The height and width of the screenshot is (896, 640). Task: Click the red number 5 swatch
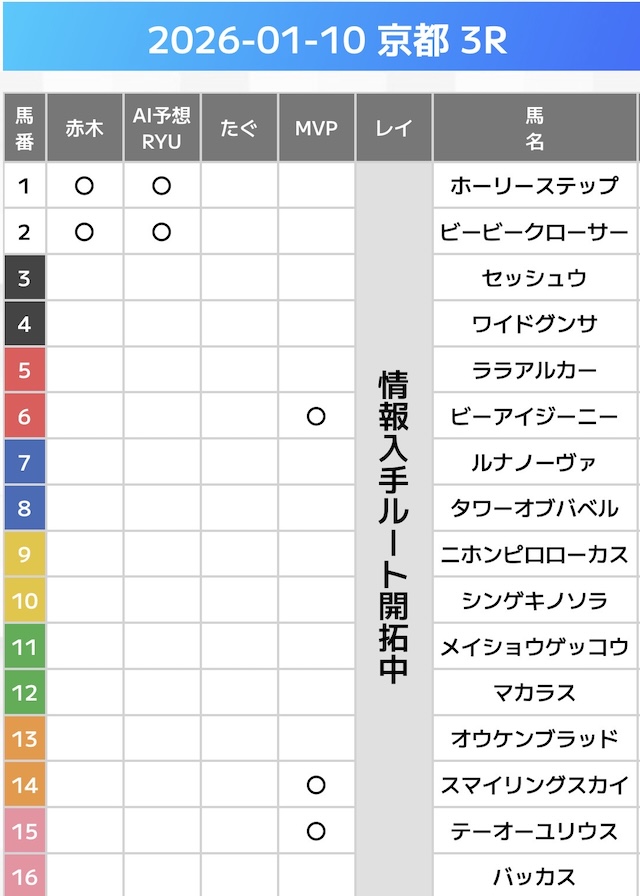(24, 371)
